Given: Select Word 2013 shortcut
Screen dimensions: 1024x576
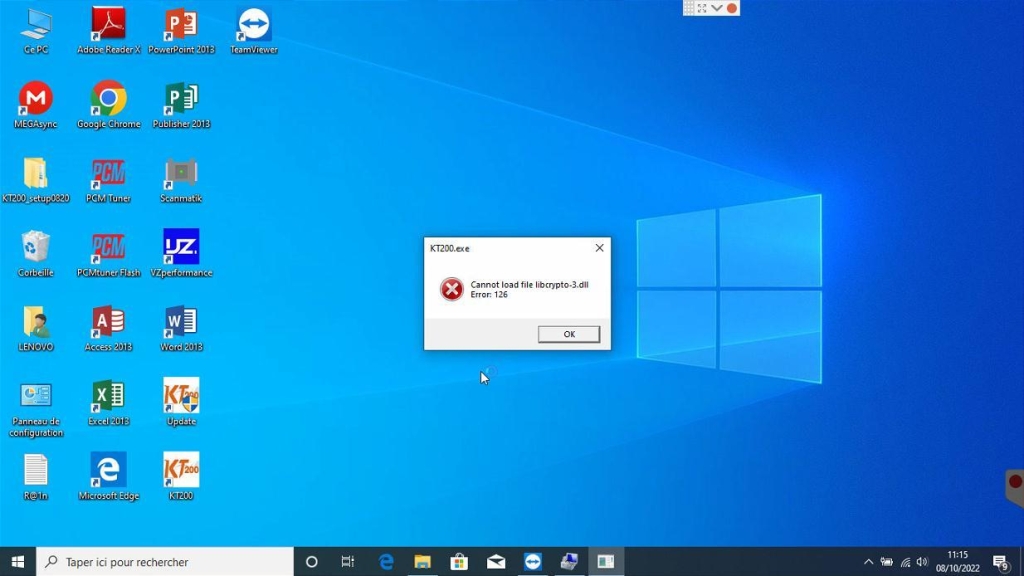Looking at the screenshot, I should (181, 328).
